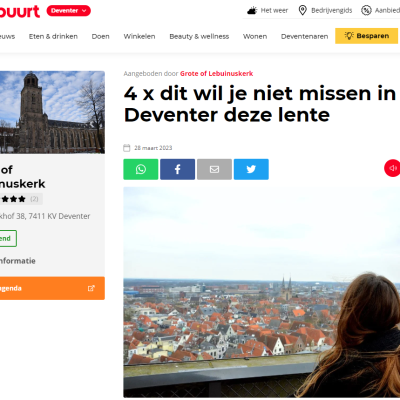Click the star rating reviews badge
This screenshot has width=400, height=400.
(x=21, y=199)
